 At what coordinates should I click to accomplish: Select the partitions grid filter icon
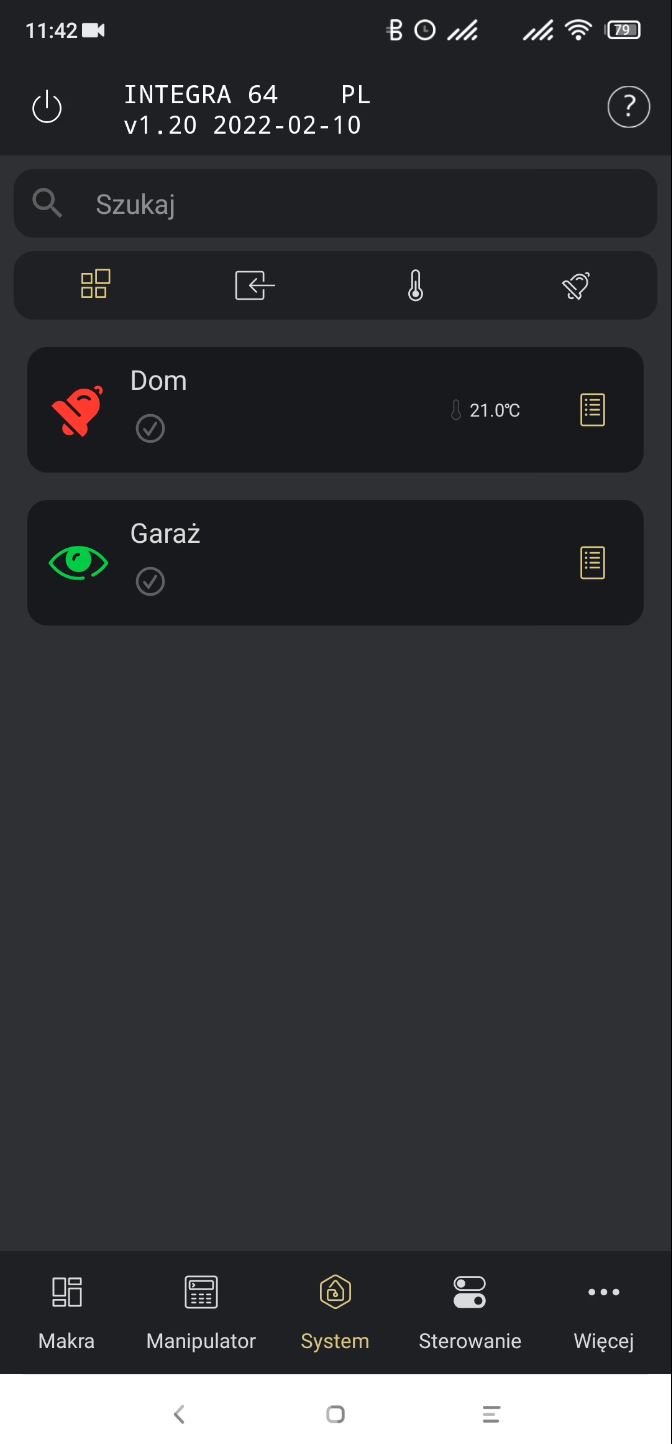(x=95, y=285)
